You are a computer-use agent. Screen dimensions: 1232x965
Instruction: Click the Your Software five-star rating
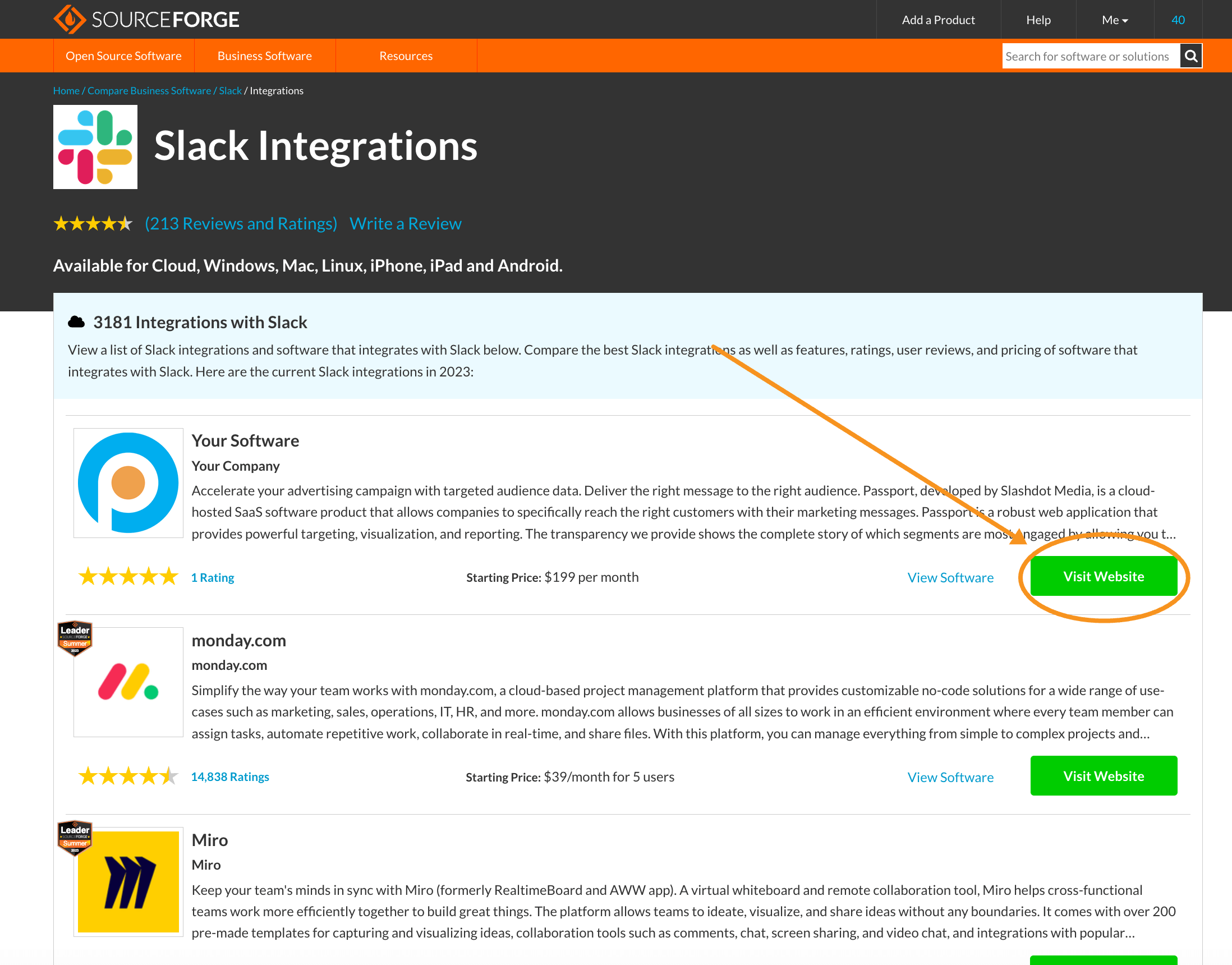(128, 577)
